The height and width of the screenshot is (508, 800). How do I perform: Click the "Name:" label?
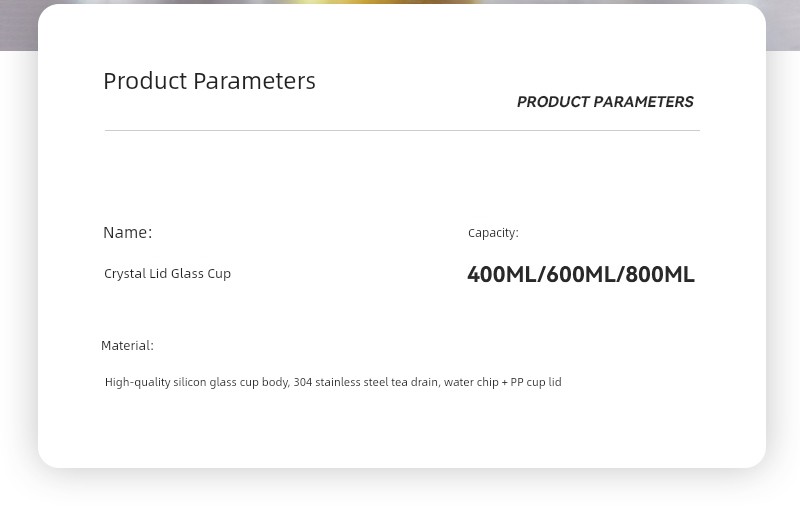click(127, 232)
